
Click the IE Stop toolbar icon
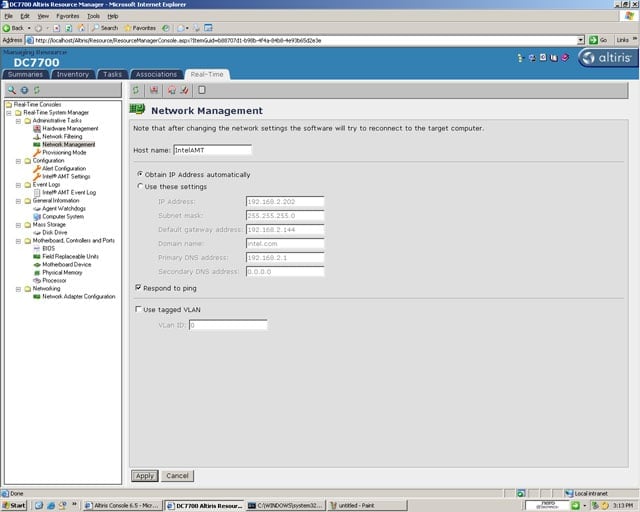click(57, 28)
